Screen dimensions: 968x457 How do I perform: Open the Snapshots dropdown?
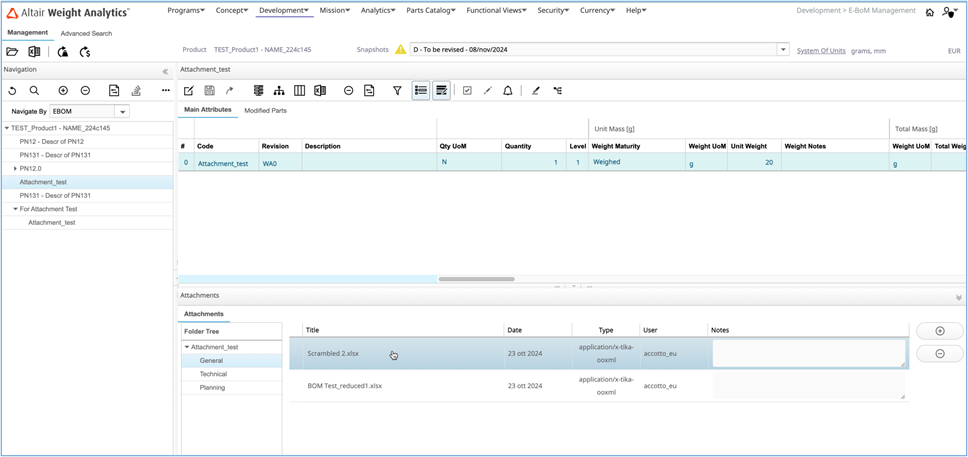point(783,50)
